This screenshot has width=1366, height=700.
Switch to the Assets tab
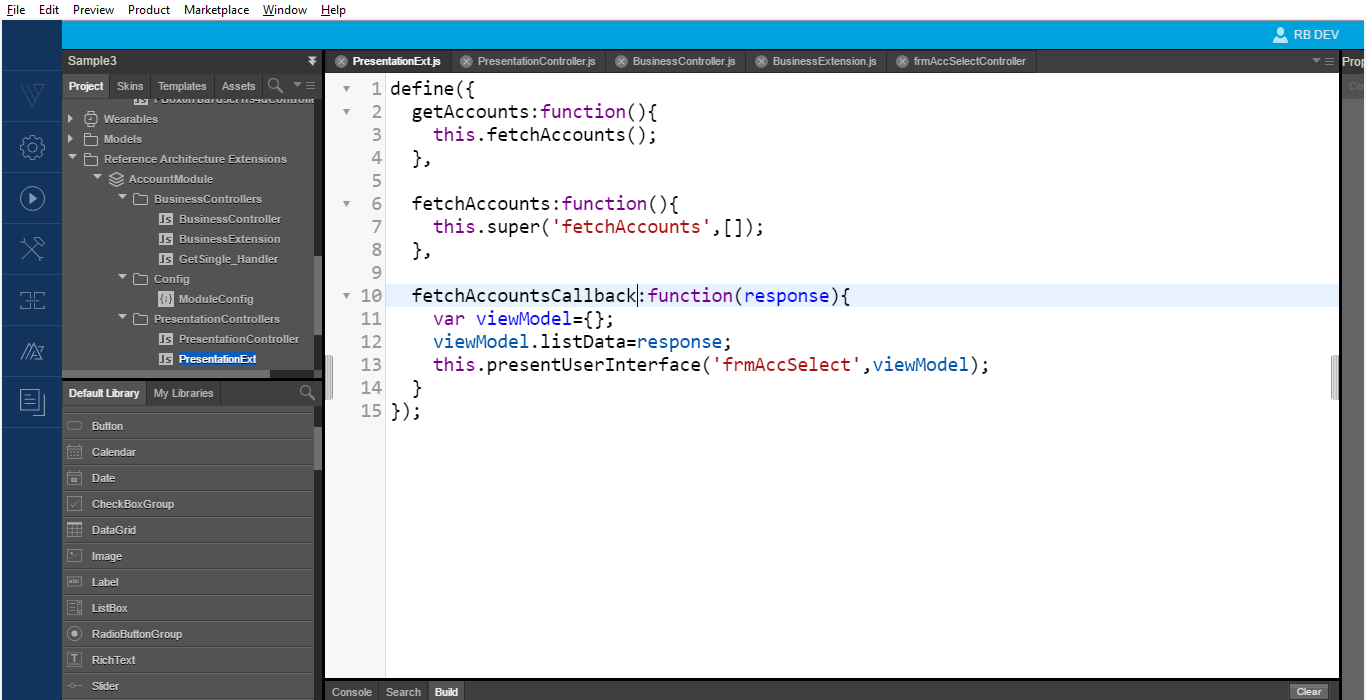coord(239,86)
